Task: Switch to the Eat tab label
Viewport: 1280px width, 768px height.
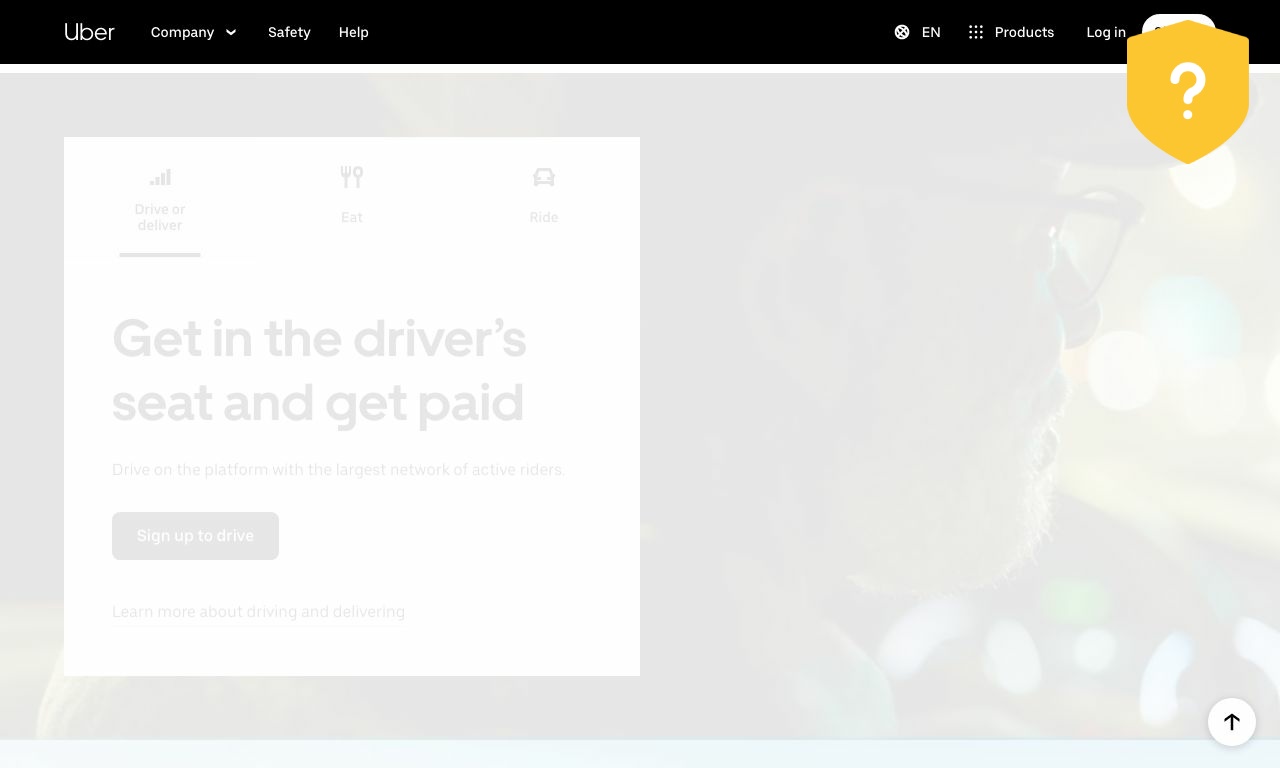Action: tap(352, 217)
